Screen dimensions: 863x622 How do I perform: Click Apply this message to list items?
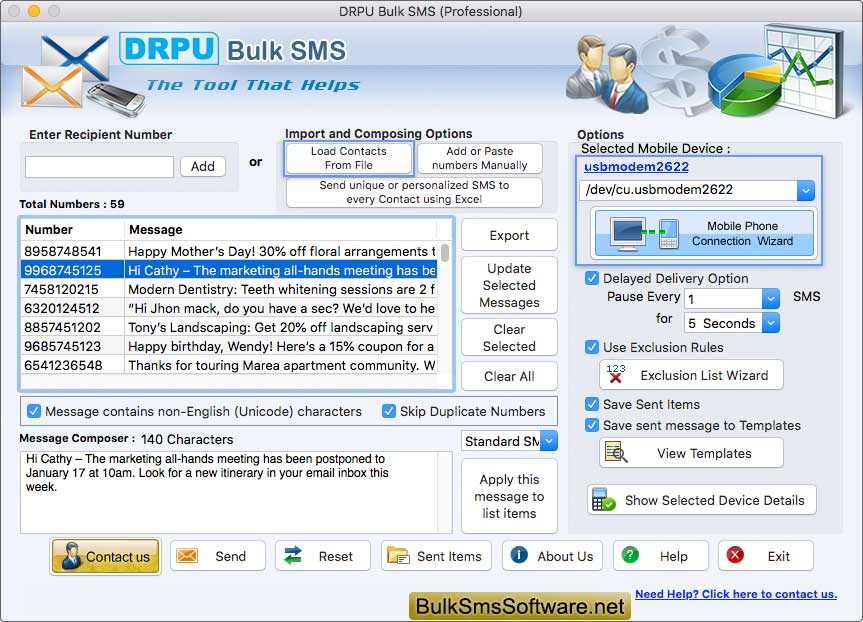(x=509, y=496)
